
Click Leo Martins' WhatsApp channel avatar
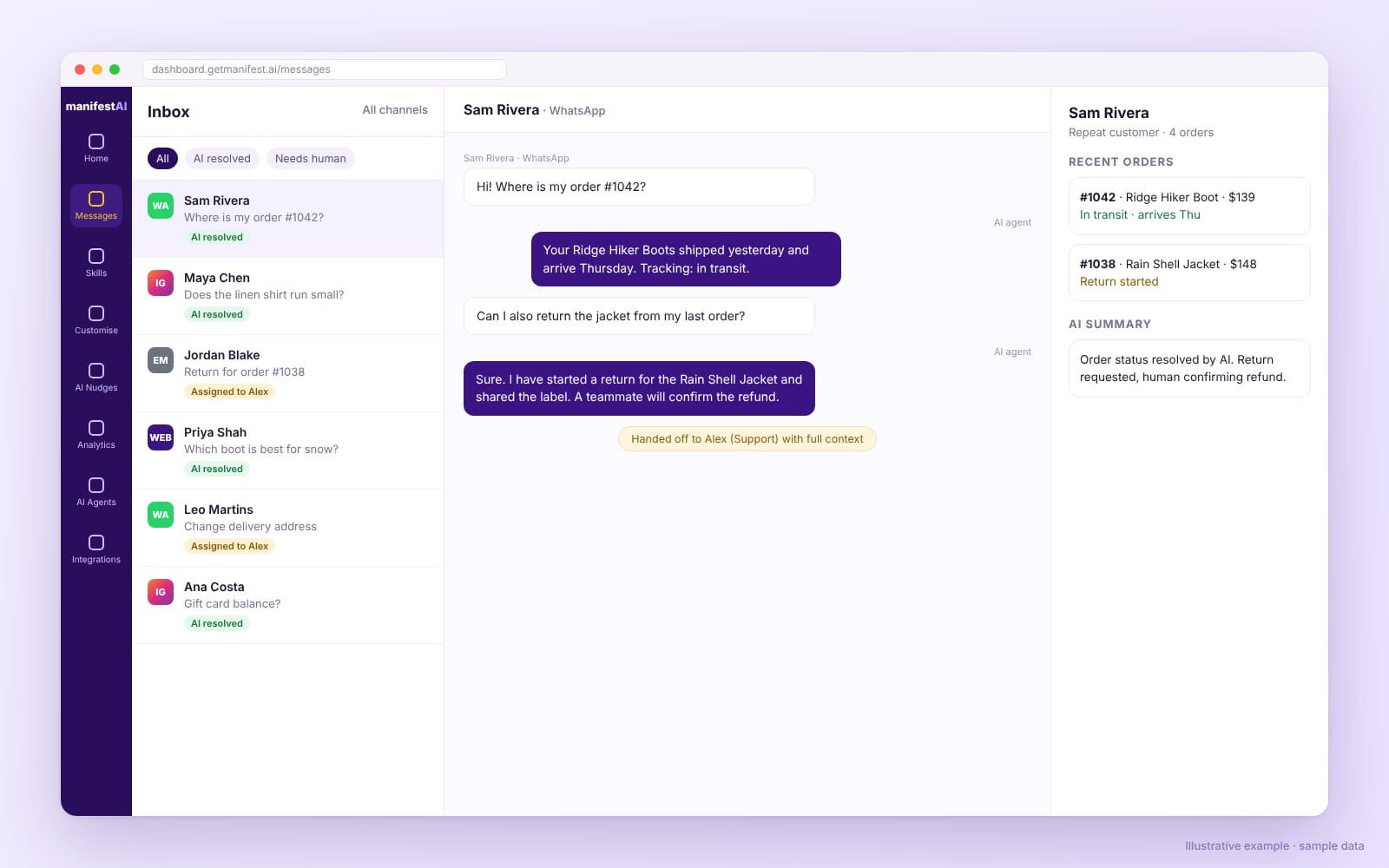click(x=161, y=515)
